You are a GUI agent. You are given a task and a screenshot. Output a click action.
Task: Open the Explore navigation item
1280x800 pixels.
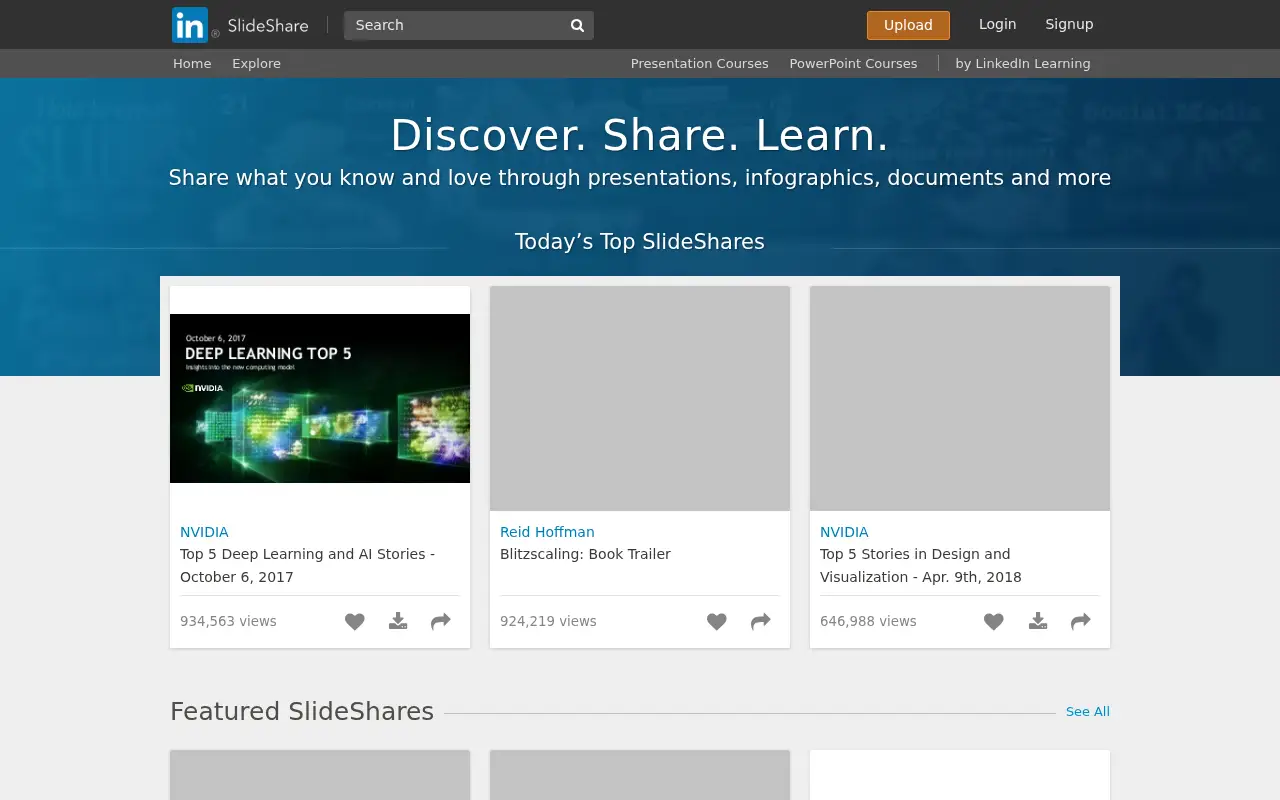256,63
